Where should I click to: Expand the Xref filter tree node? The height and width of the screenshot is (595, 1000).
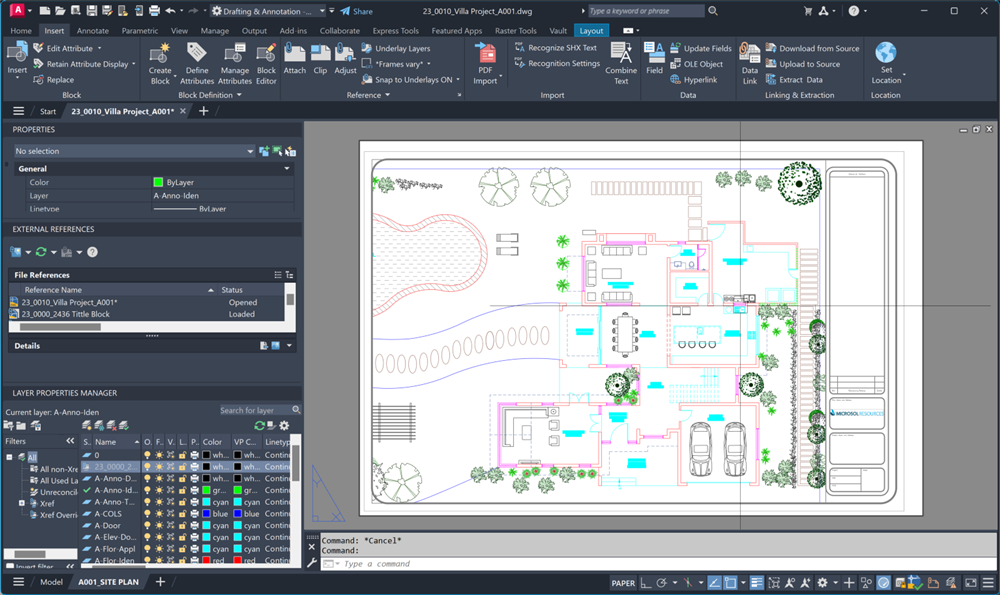click(x=22, y=503)
